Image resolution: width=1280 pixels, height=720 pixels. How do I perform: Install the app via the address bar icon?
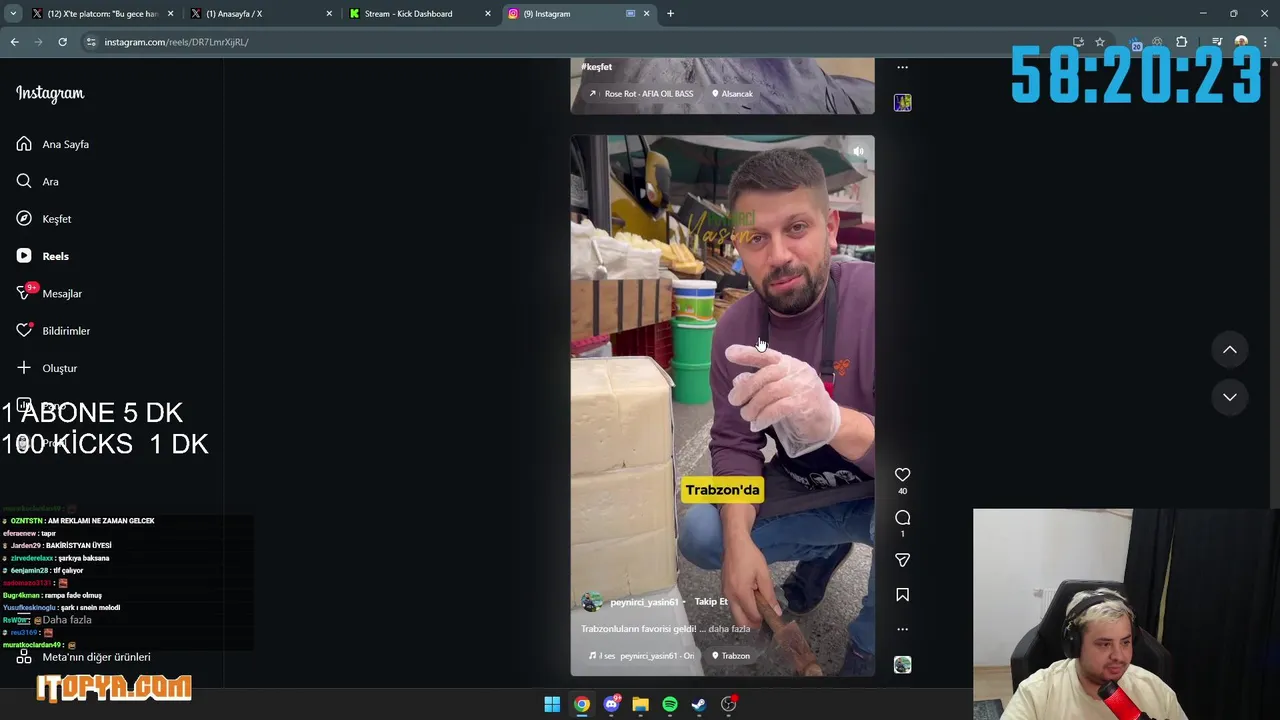pyautogui.click(x=1078, y=42)
